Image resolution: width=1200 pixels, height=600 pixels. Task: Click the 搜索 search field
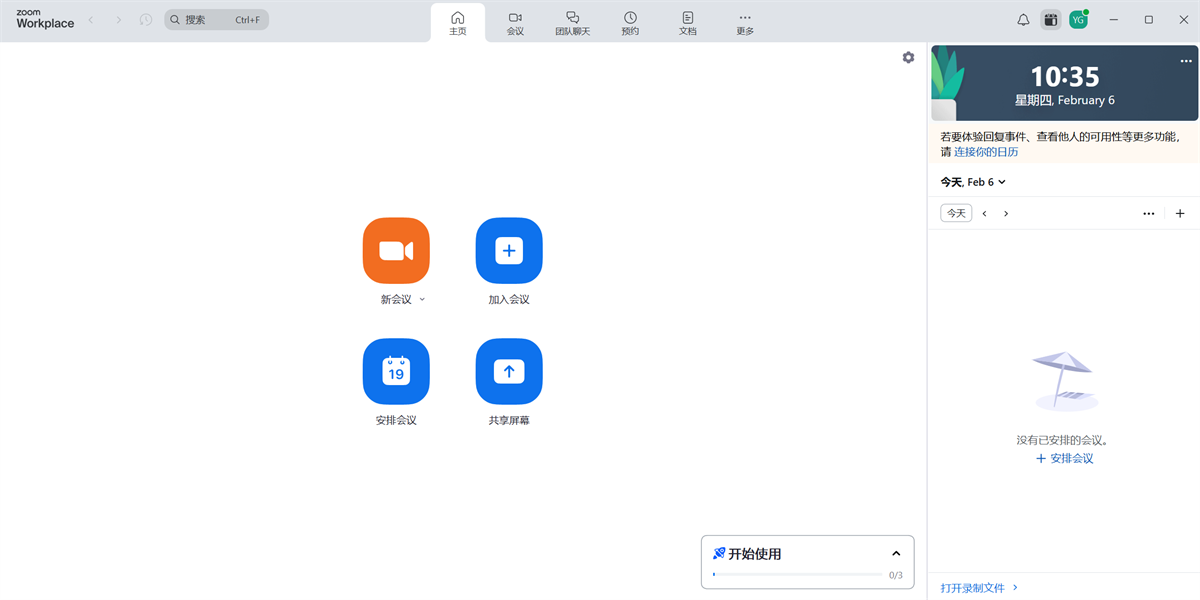tap(216, 19)
